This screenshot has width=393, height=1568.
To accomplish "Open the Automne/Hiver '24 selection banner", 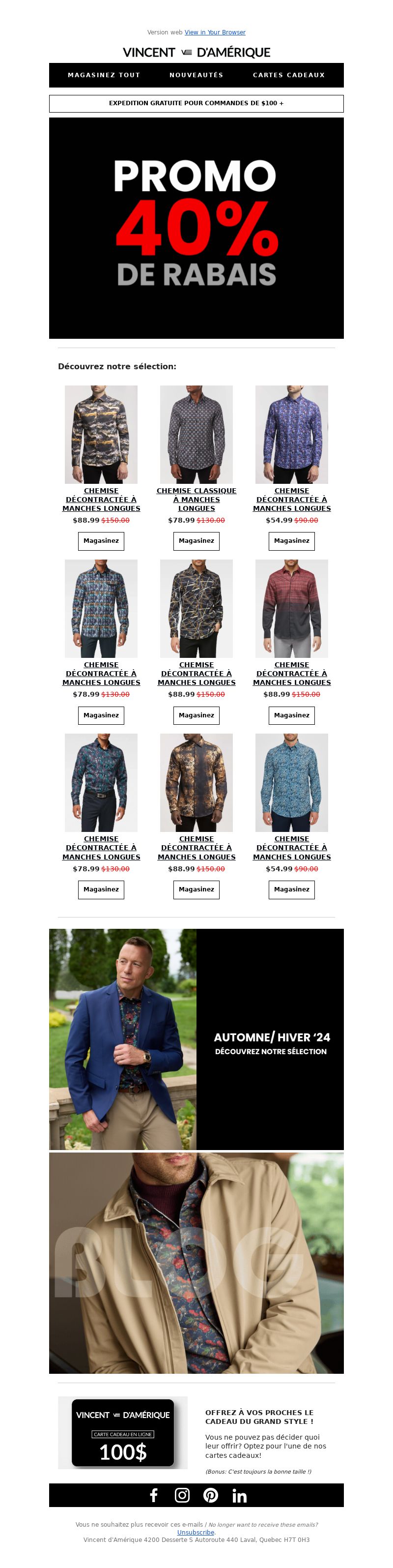I will (196, 1039).
